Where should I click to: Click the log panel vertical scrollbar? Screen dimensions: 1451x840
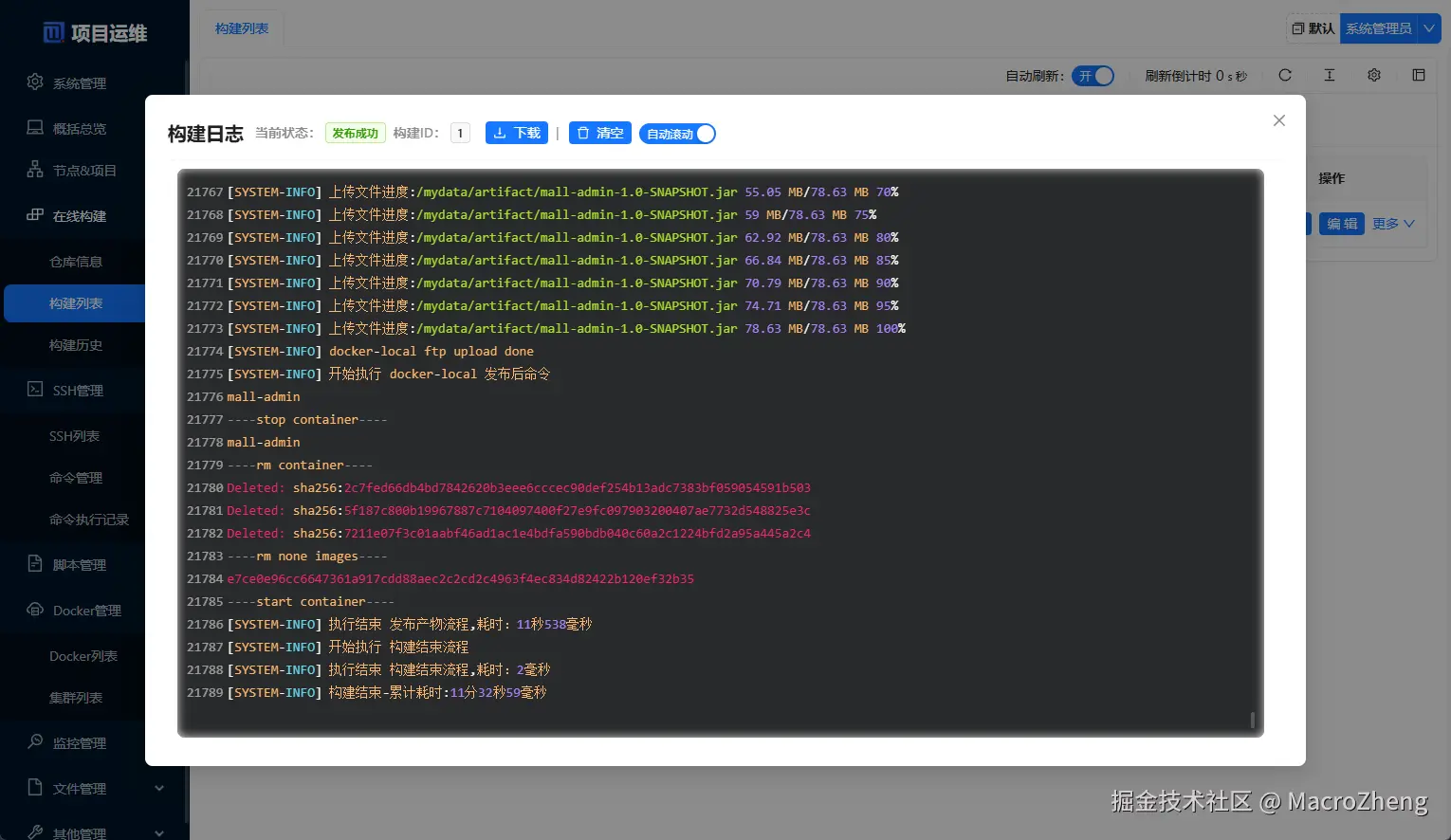(x=1253, y=721)
